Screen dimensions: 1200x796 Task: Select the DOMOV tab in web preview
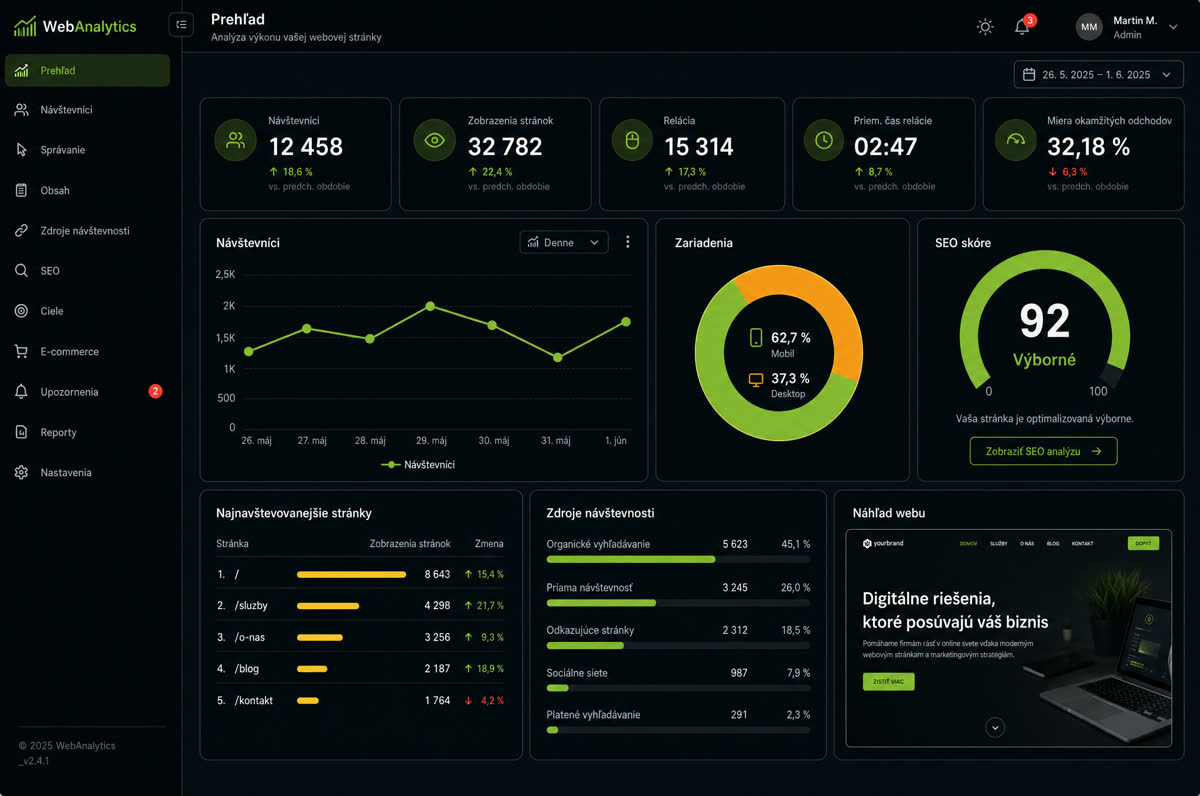click(x=968, y=544)
